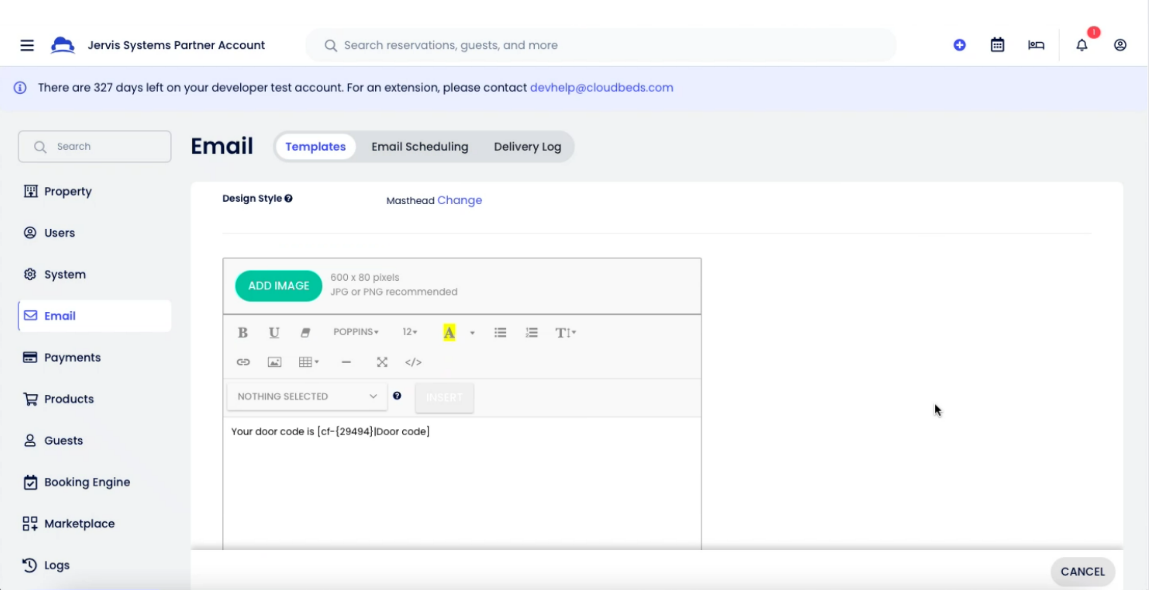Open the bed rooms icon in header
The width and height of the screenshot is (1149, 590).
coord(1036,45)
